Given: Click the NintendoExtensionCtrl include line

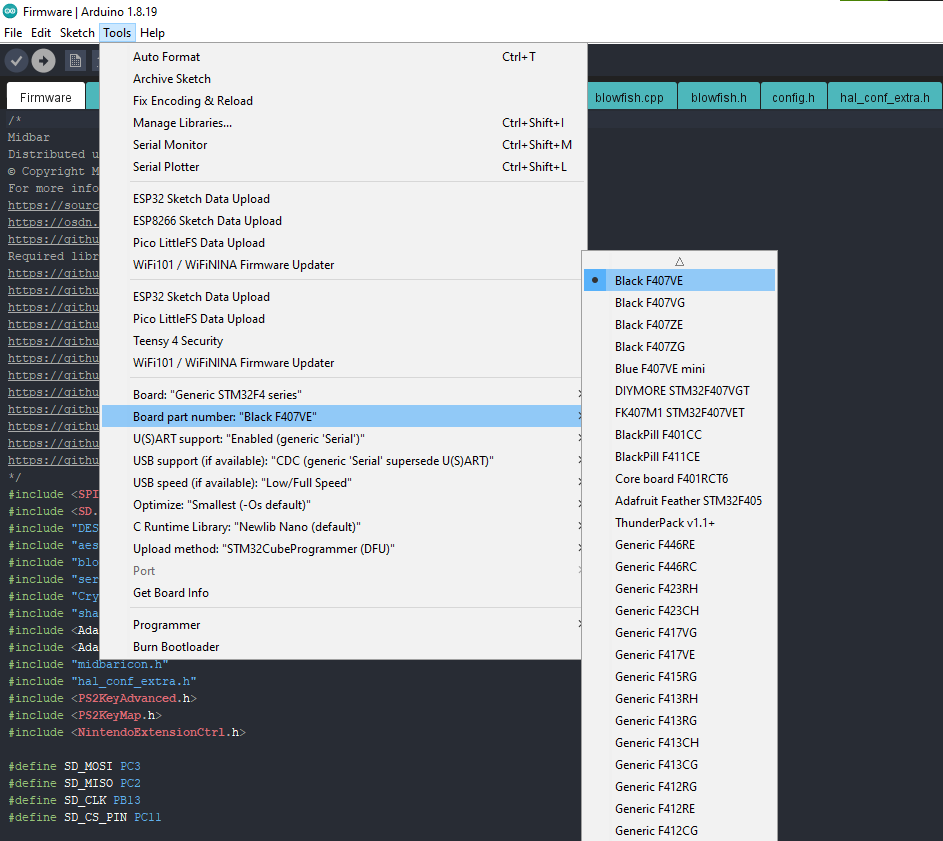Looking at the screenshot, I should (127, 732).
